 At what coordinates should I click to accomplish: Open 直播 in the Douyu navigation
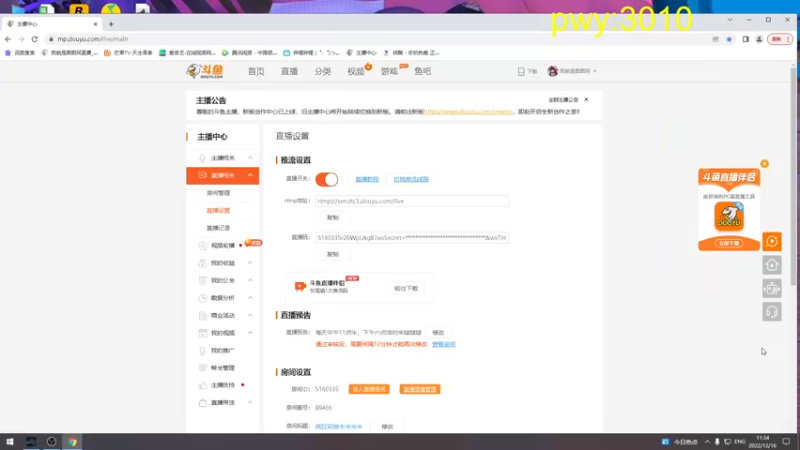289,71
